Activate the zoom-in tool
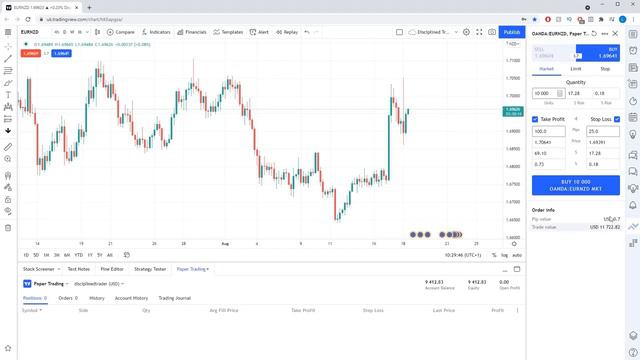Image resolution: width=640 pixels, height=360 pixels. (8, 159)
